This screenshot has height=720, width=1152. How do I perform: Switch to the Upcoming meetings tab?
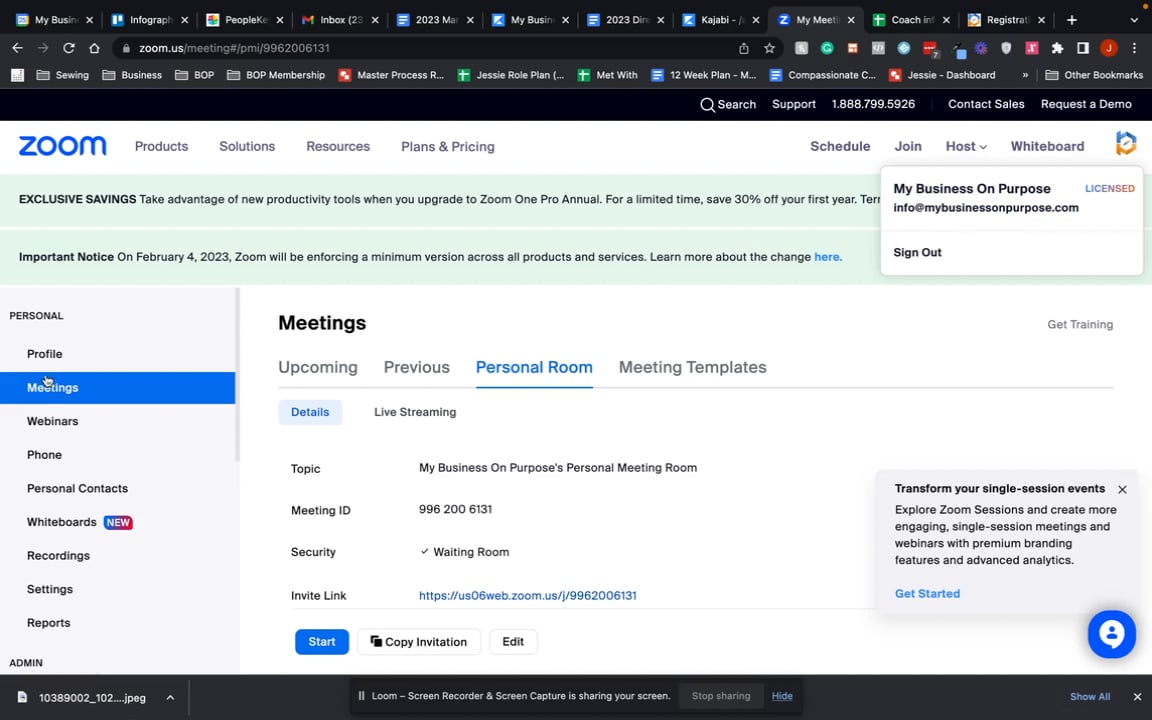pyautogui.click(x=318, y=367)
